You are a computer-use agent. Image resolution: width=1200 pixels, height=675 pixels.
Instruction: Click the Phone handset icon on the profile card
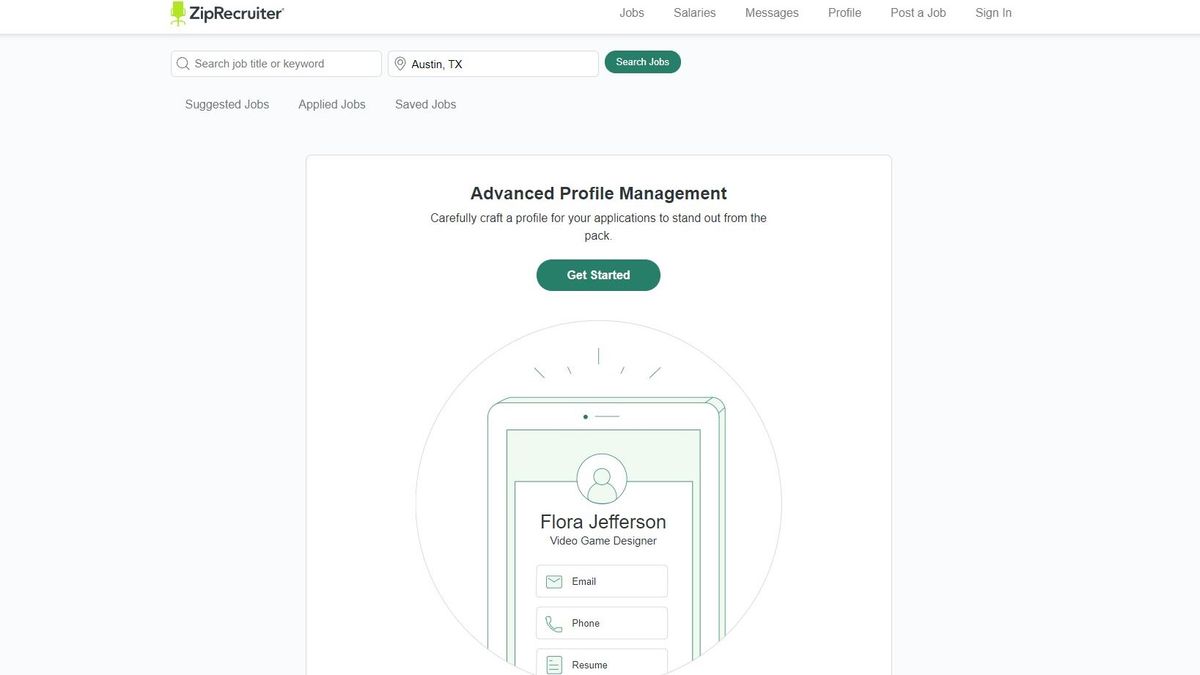pyautogui.click(x=555, y=623)
